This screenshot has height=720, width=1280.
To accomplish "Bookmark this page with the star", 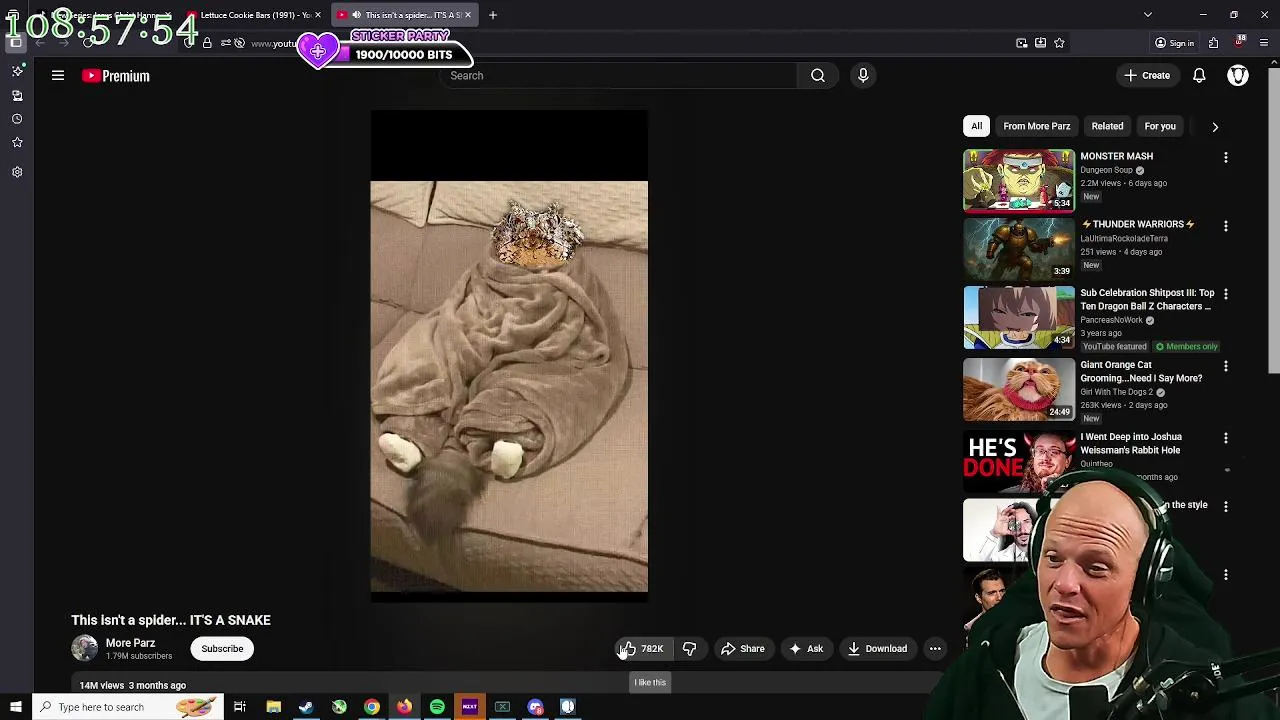I will pyautogui.click(x=1059, y=43).
